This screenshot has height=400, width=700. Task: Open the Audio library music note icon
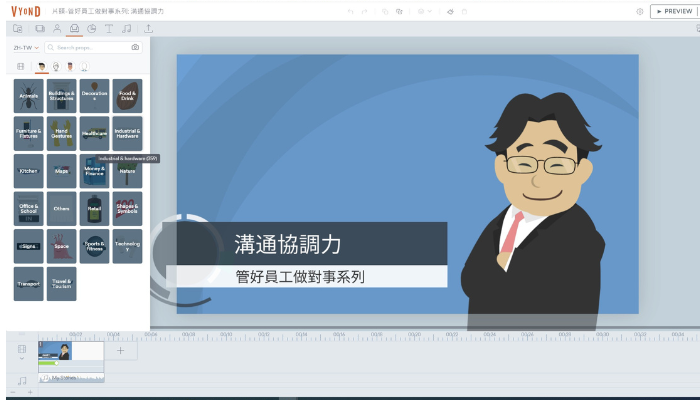pyautogui.click(x=126, y=29)
